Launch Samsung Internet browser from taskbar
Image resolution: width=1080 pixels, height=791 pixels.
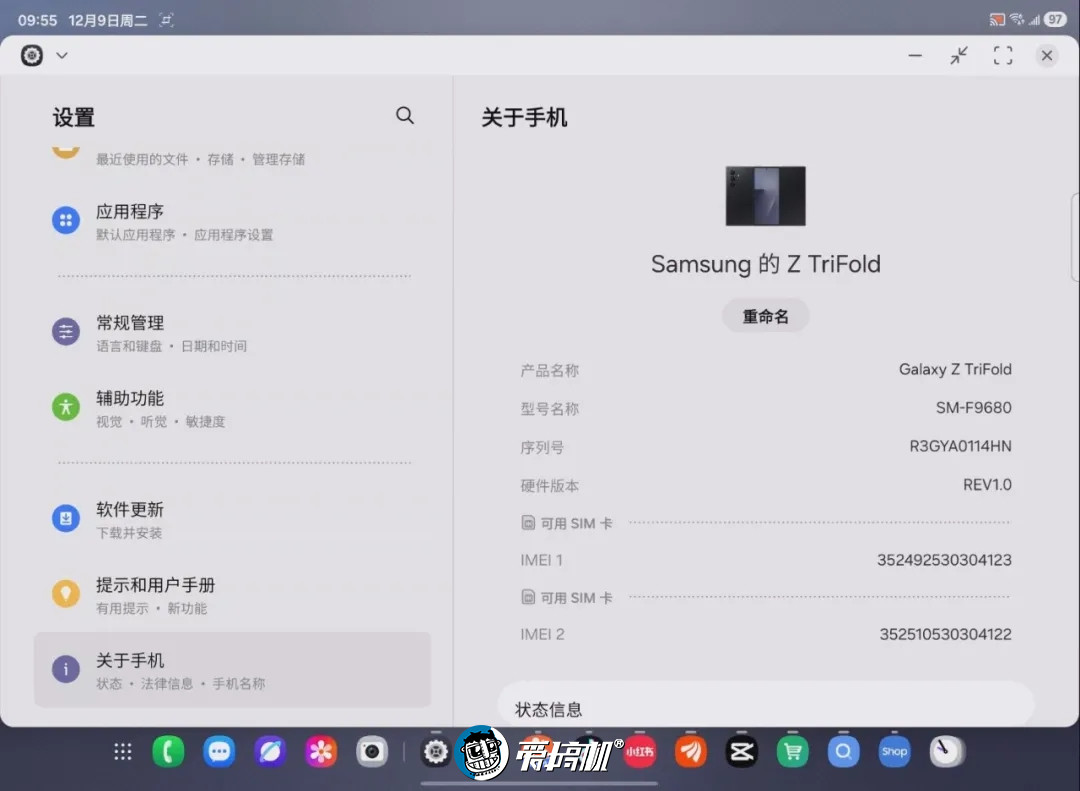pyautogui.click(x=270, y=752)
